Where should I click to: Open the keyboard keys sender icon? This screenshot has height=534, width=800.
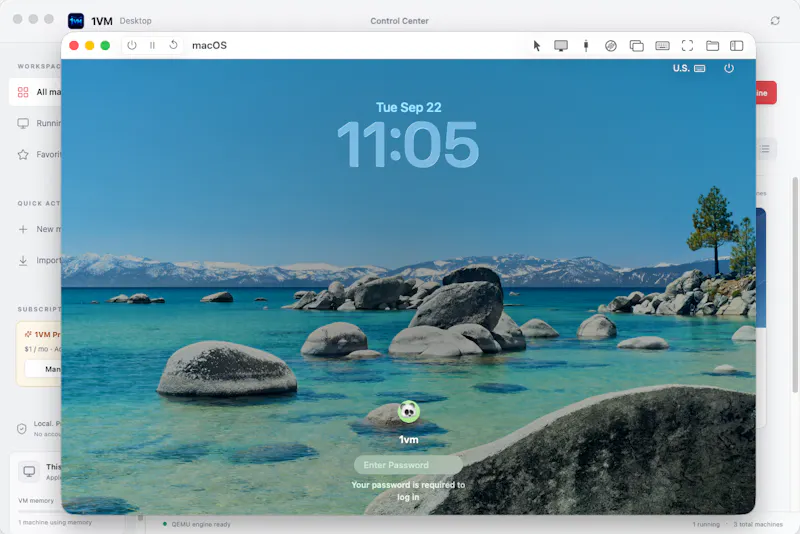[x=662, y=46]
